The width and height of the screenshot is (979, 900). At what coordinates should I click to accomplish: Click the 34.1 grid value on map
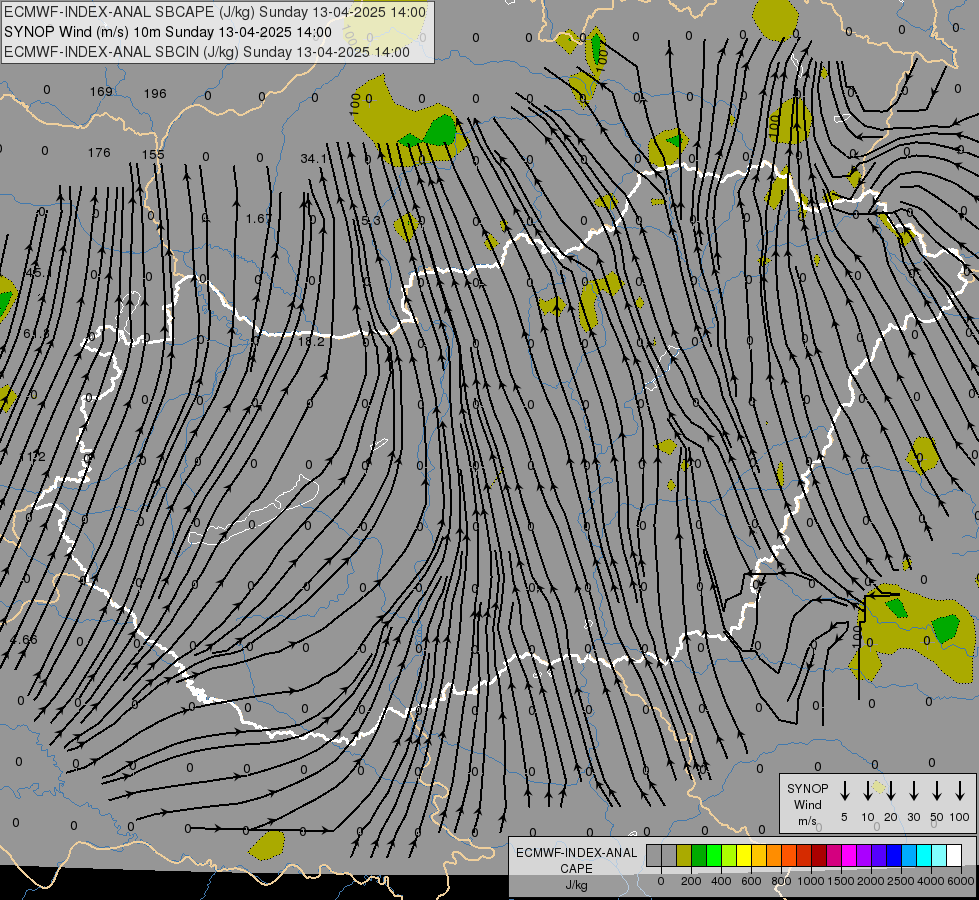point(313,159)
